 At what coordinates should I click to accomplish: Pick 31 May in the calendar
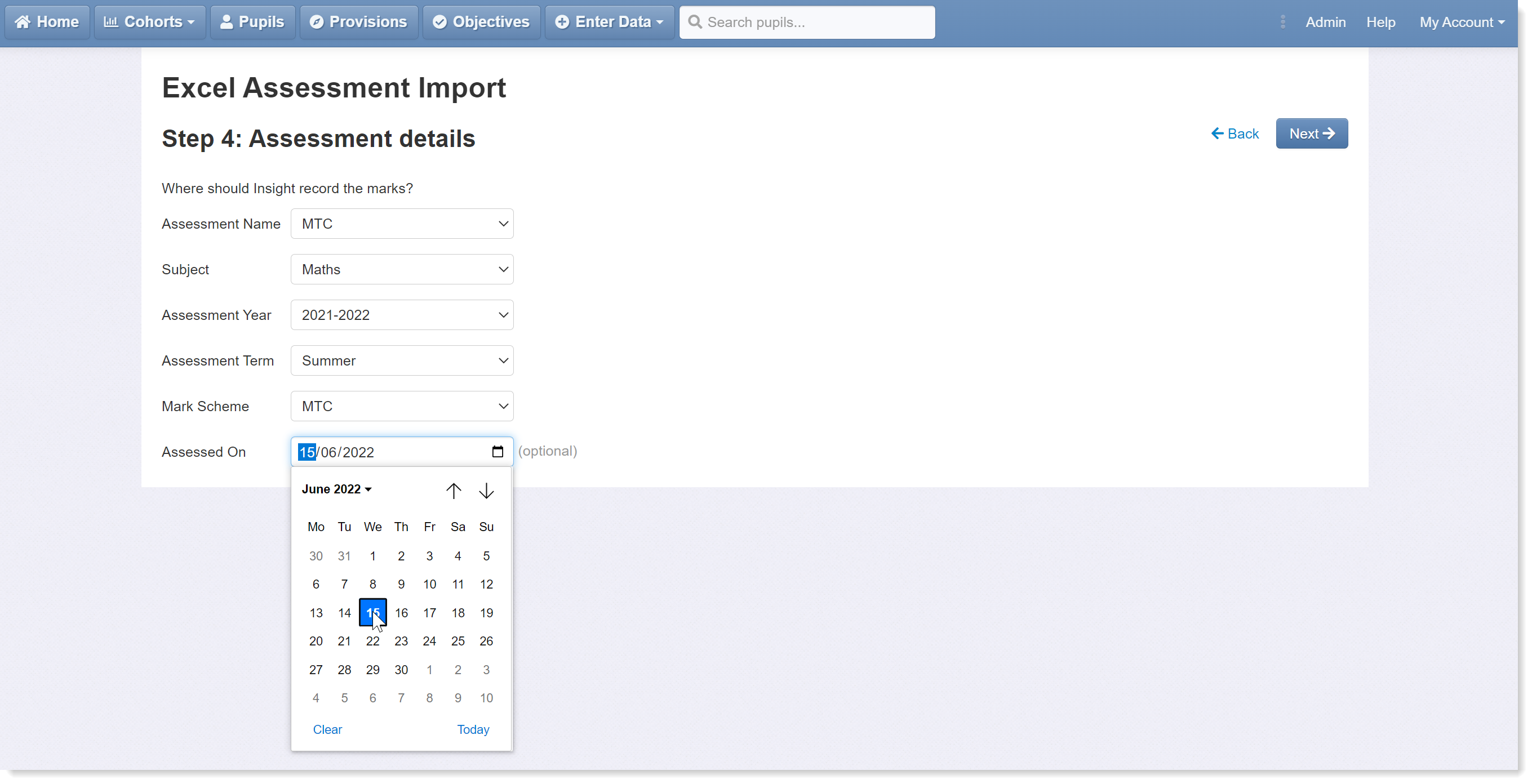click(344, 556)
